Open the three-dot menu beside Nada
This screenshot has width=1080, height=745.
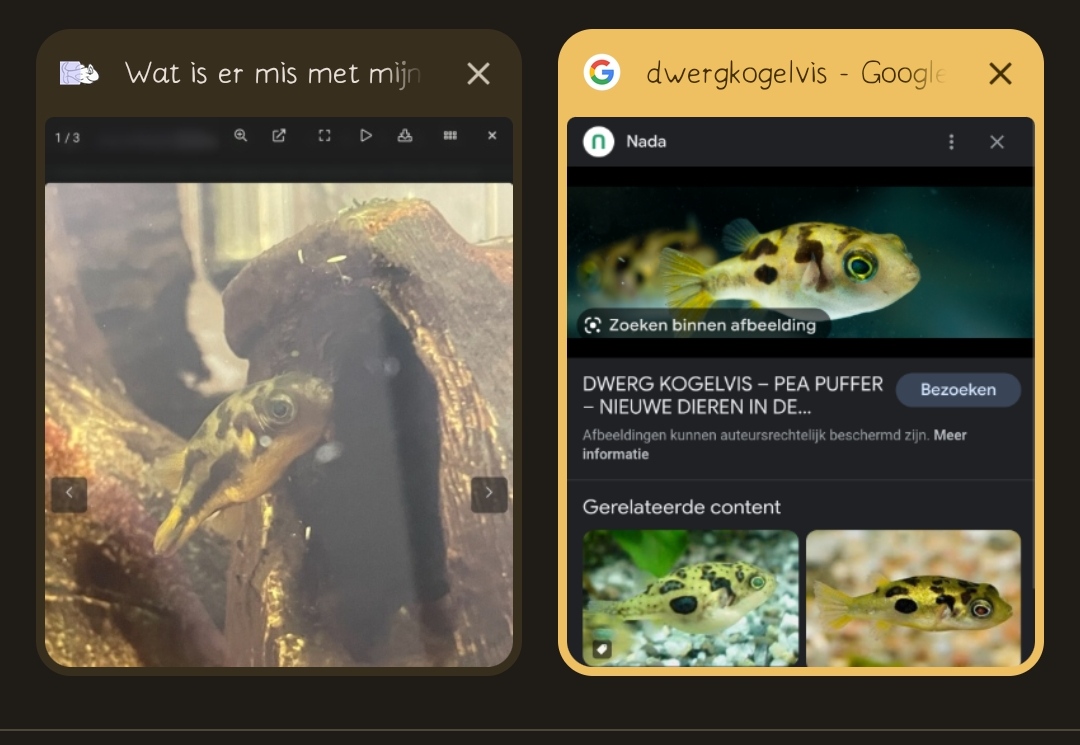pos(951,142)
